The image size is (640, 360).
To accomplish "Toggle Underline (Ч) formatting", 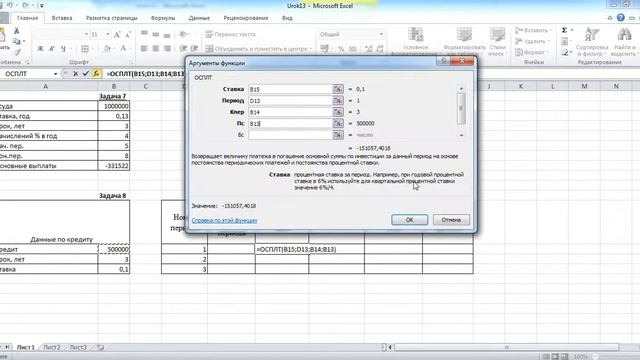I will click(63, 49).
